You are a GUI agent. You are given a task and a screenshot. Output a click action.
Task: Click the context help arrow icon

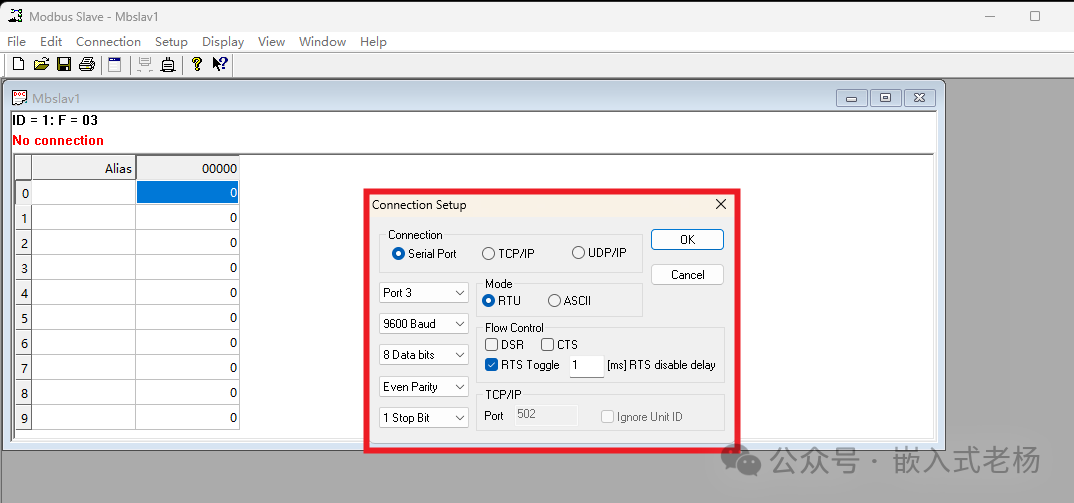click(220, 64)
